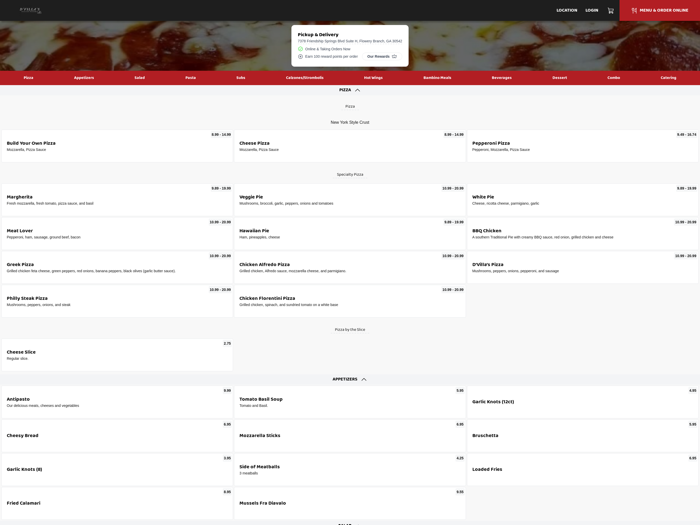Click the gift icon next to Our Rewards
700x525 pixels.
pyautogui.click(x=394, y=57)
